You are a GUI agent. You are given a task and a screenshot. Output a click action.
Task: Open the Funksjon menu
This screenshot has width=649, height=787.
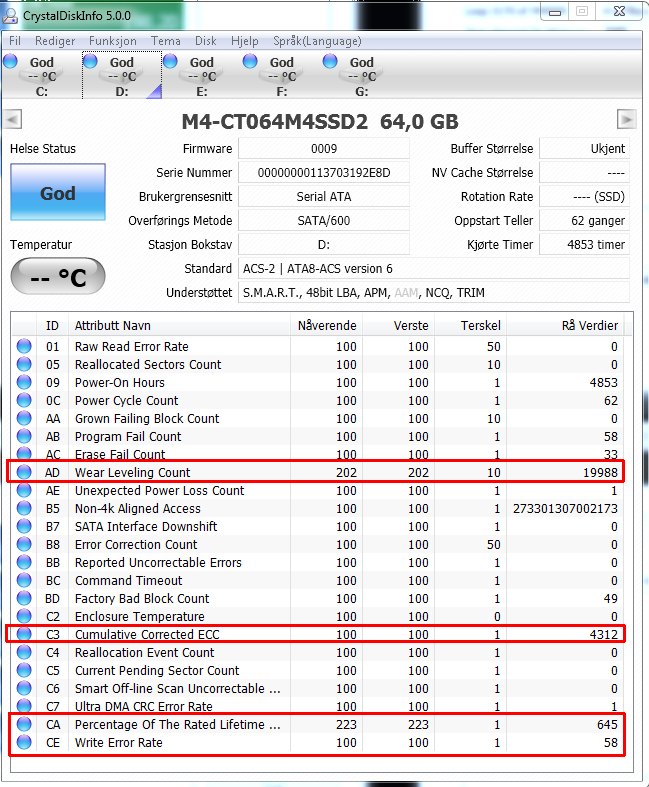[112, 41]
